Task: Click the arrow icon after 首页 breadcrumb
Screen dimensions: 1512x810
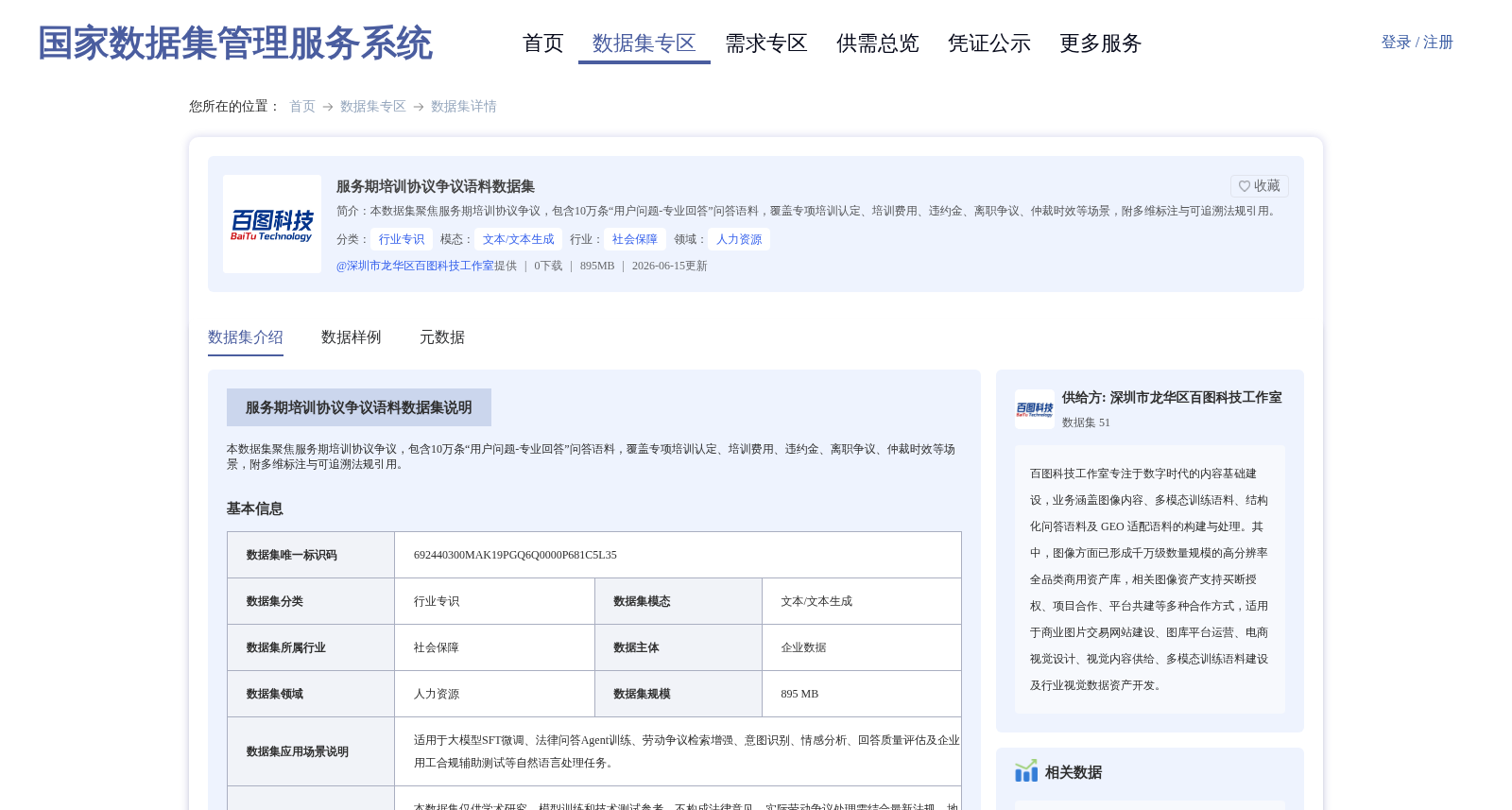Action: point(328,107)
